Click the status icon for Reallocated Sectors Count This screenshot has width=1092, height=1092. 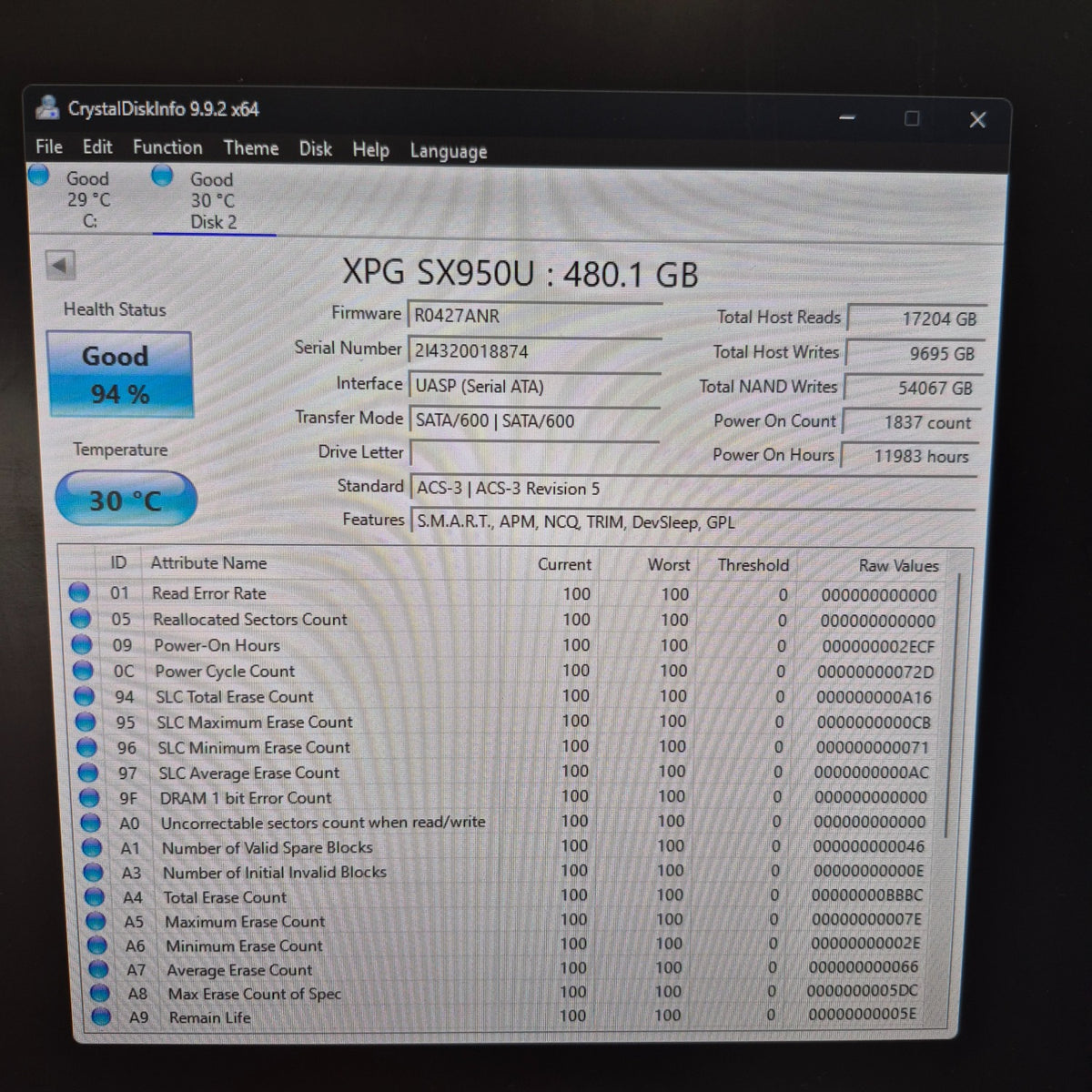(80, 619)
